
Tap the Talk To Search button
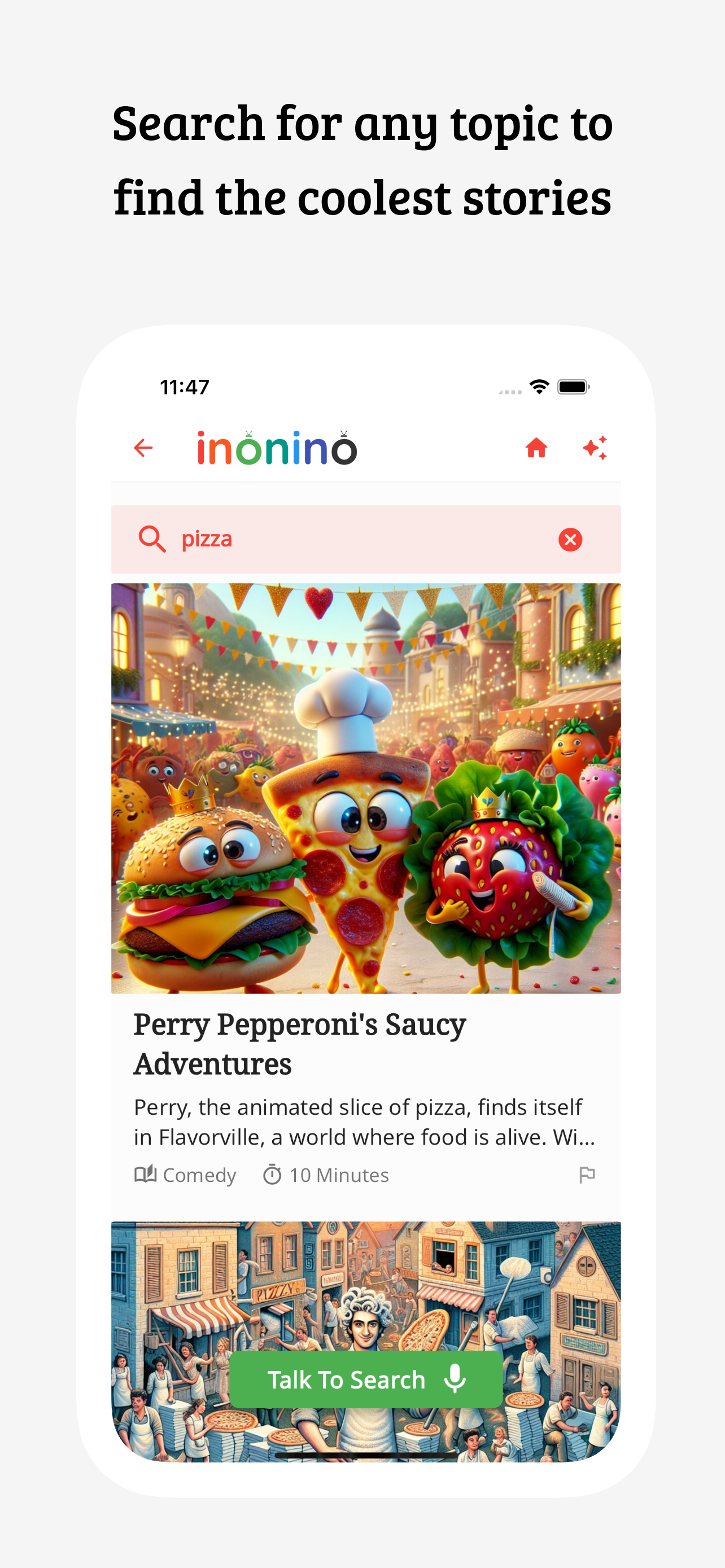click(x=366, y=1379)
